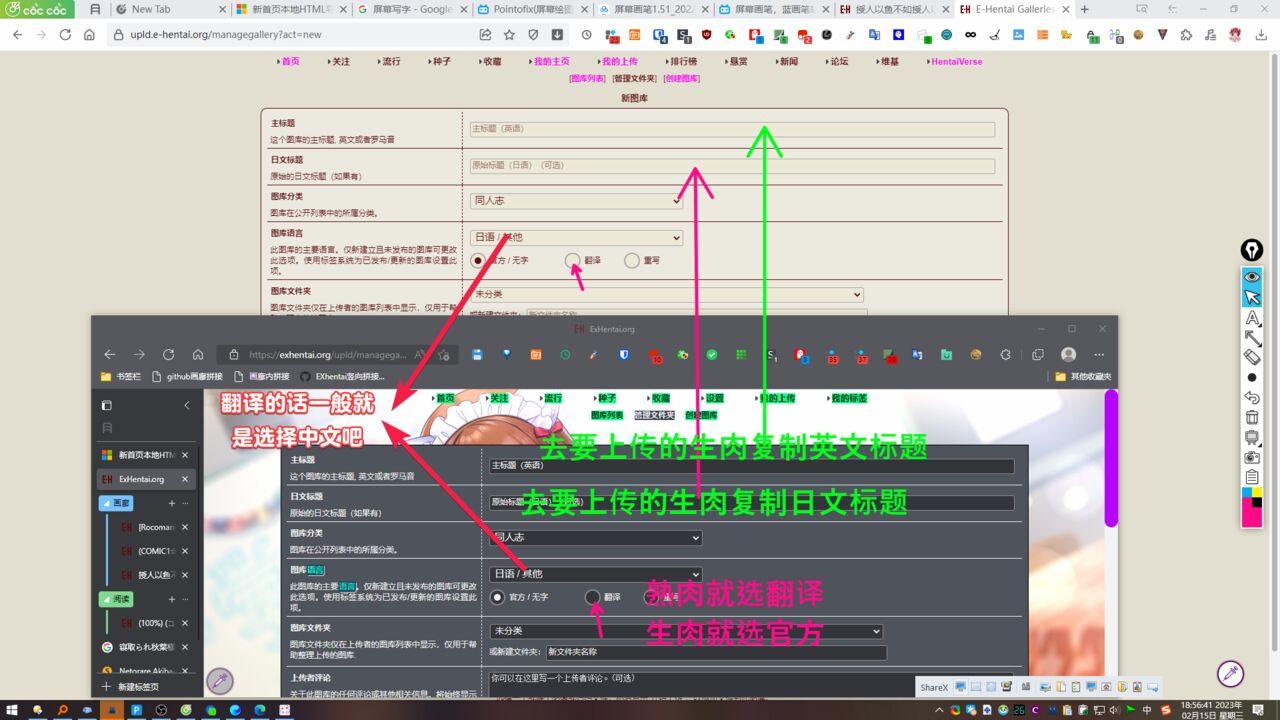This screenshot has width=1280, height=720.
Task: Click the undo arrow in annotation toolbar
Action: (1252, 397)
